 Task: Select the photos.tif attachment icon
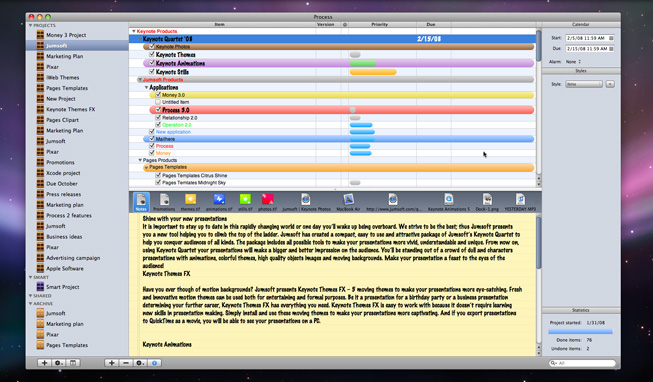click(x=267, y=202)
